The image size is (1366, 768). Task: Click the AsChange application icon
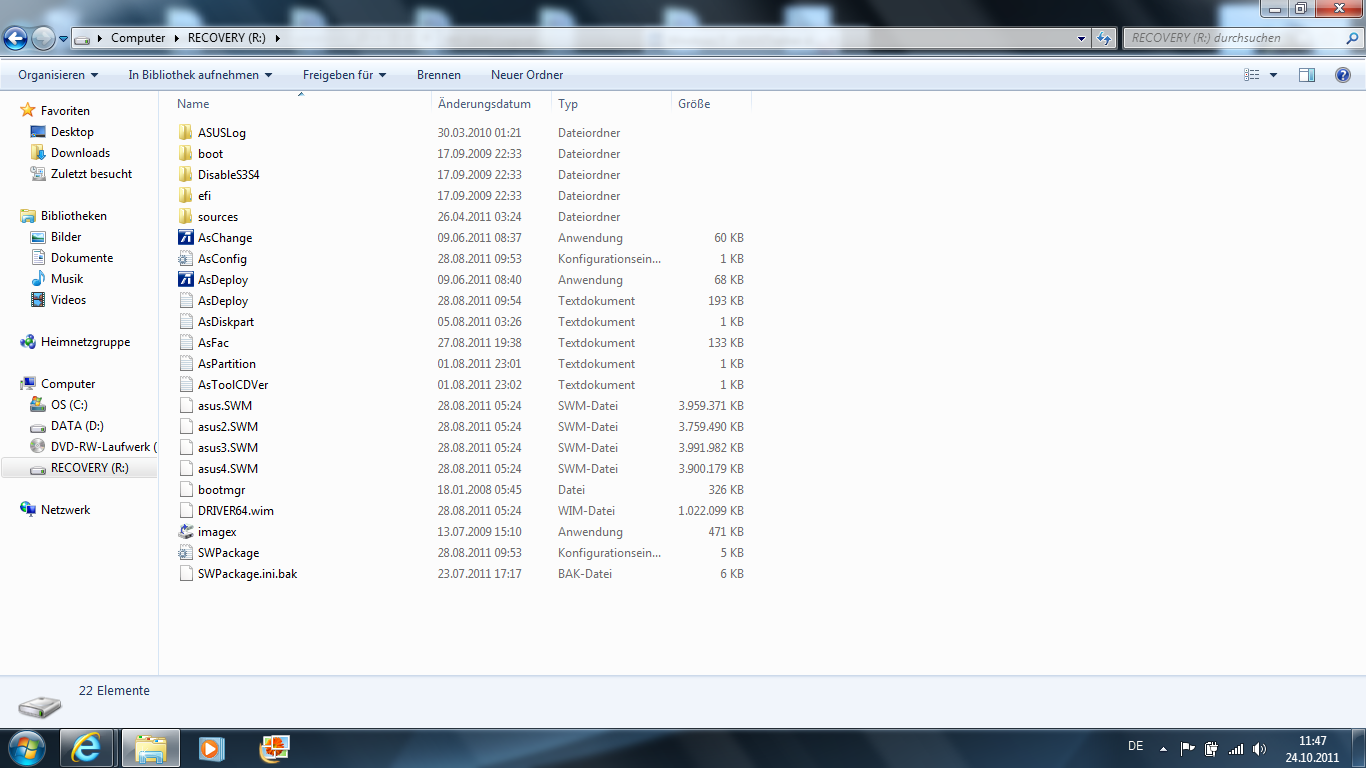(x=185, y=238)
